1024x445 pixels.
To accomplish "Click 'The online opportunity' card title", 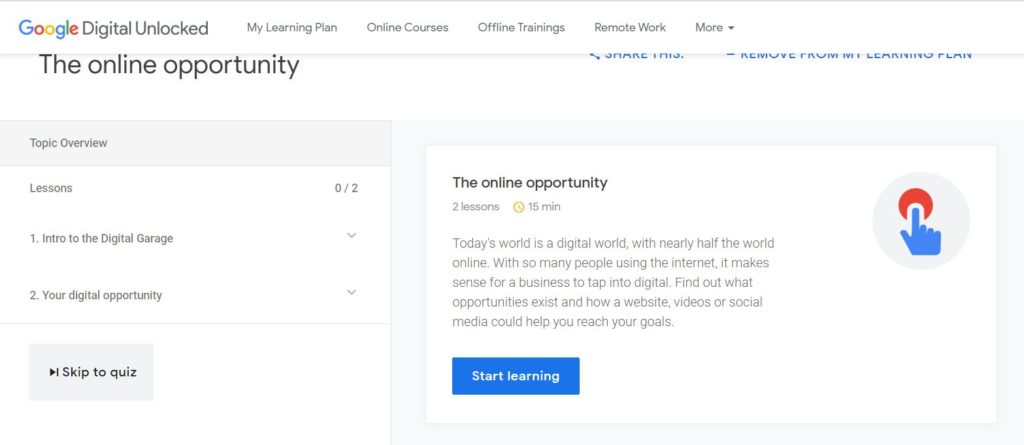I will pos(530,182).
